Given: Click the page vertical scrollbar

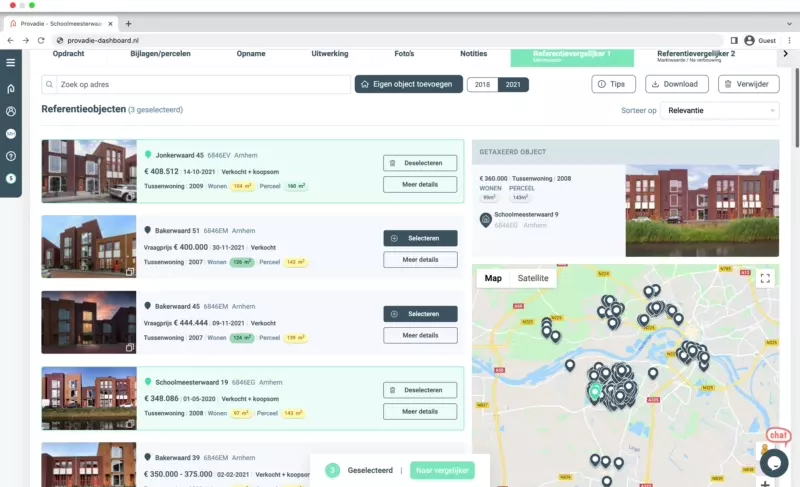Looking at the screenshot, I should coord(796,107).
